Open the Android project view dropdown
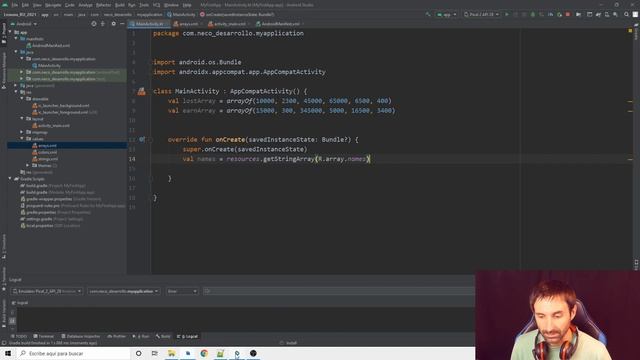The width and height of the screenshot is (640, 360). point(24,24)
